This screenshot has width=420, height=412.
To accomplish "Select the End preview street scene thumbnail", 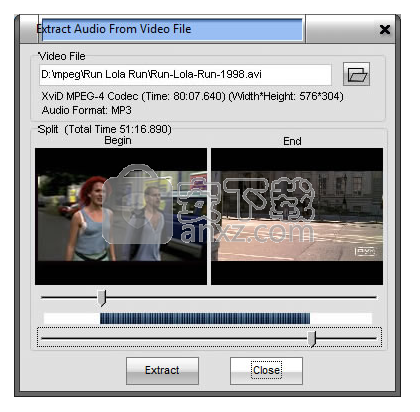I will pos(297,216).
